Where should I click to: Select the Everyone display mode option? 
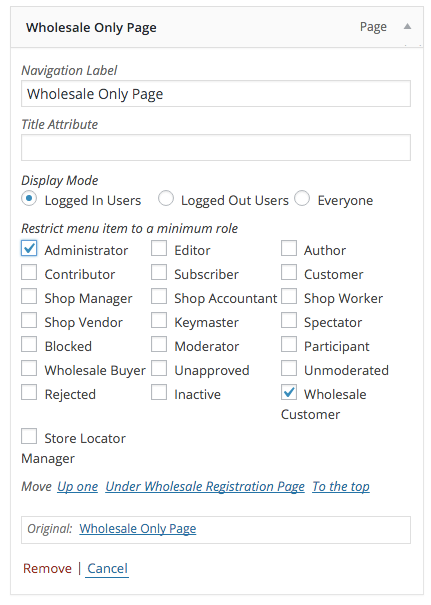[x=302, y=199]
